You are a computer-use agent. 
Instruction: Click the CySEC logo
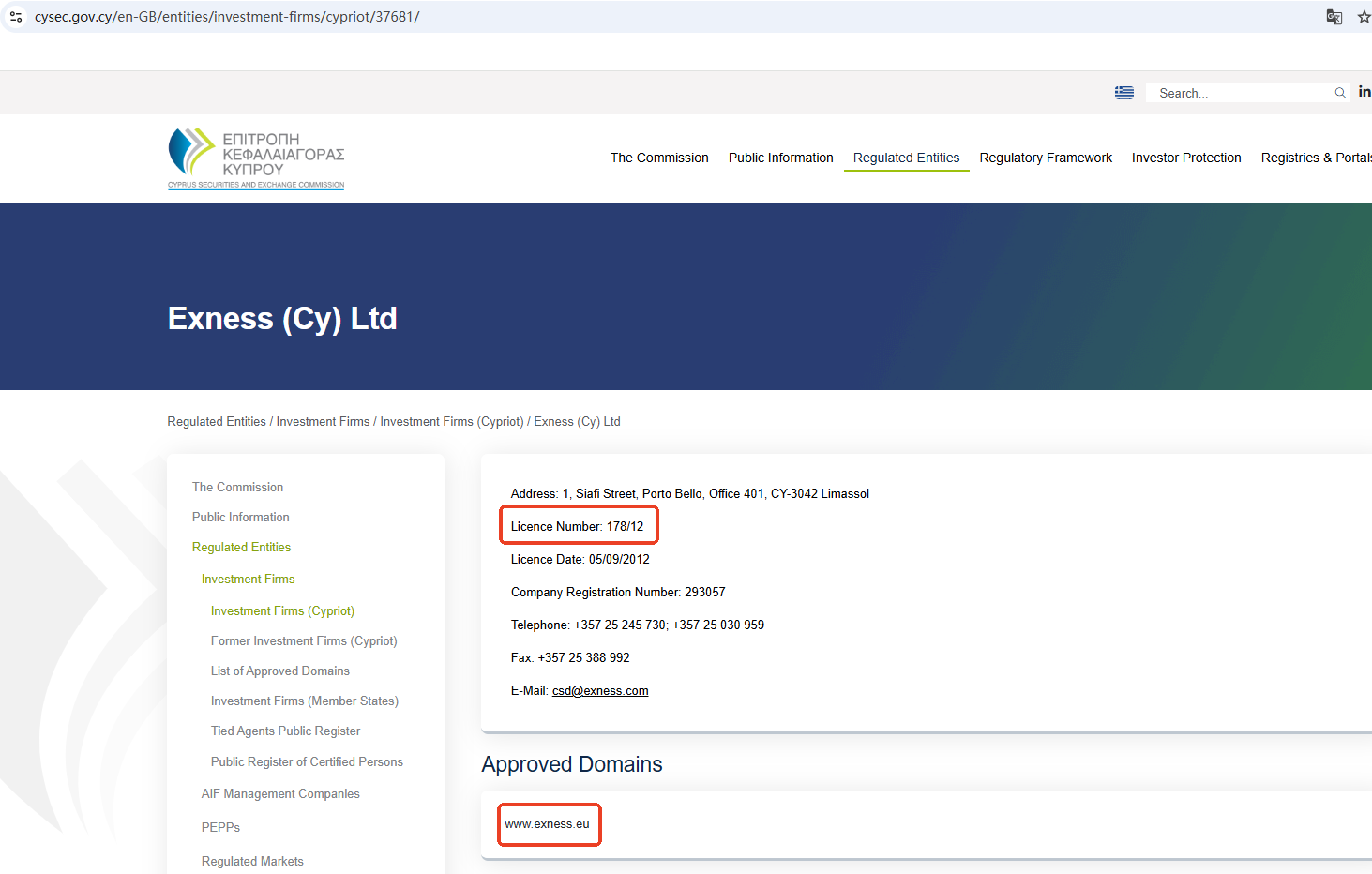pos(256,158)
